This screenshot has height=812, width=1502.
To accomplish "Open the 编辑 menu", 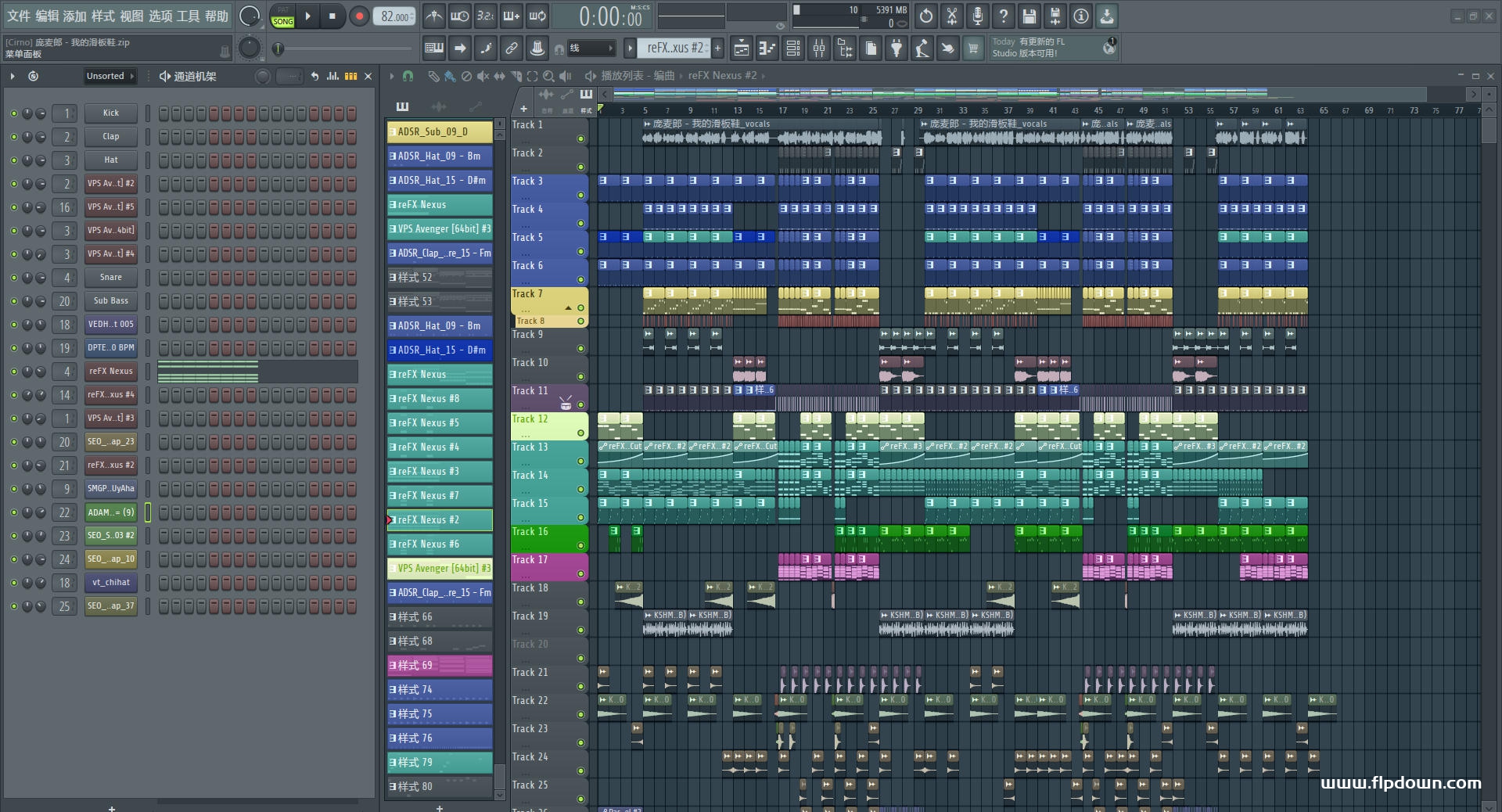I will tap(47, 16).
